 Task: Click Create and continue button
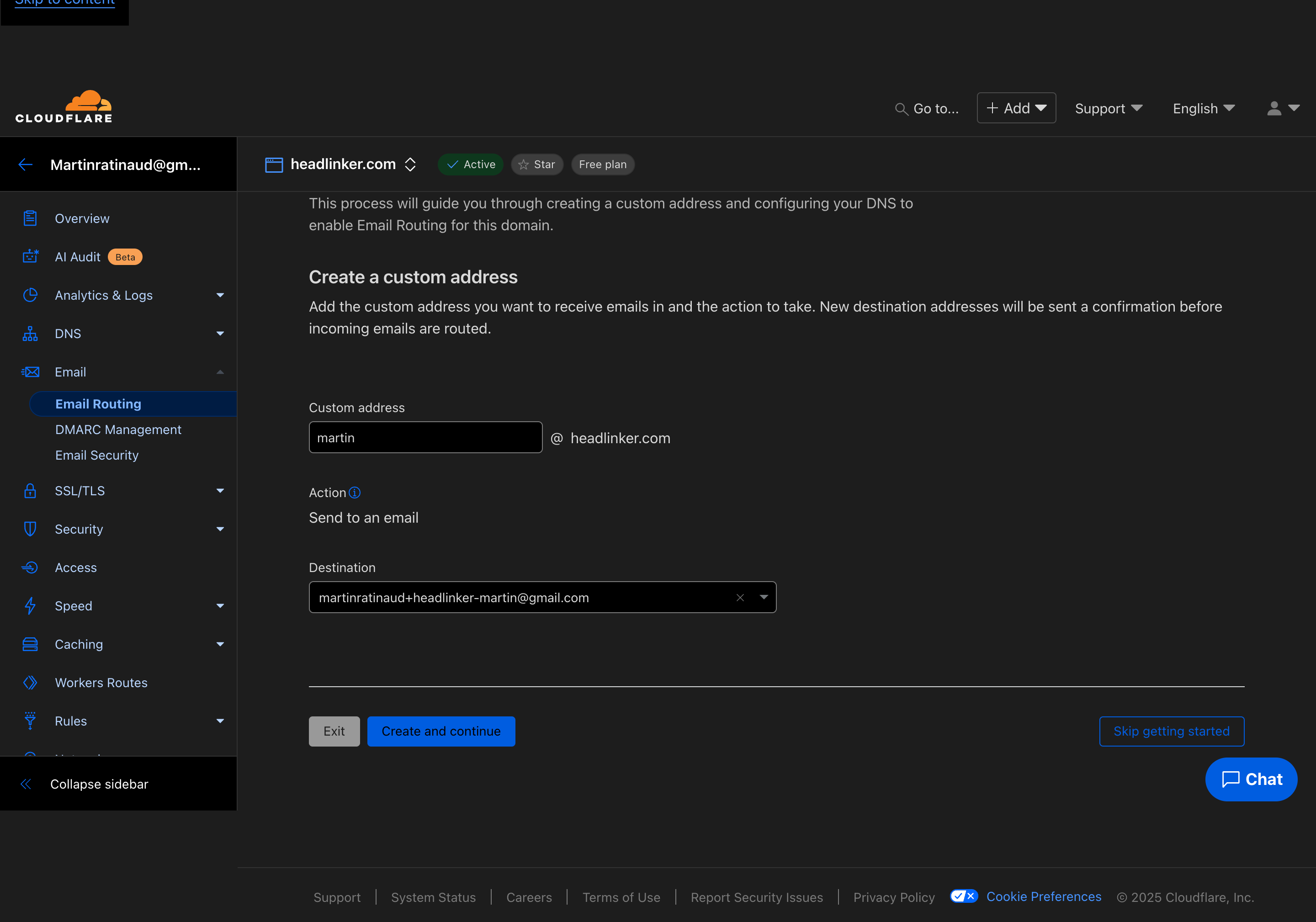(x=441, y=731)
